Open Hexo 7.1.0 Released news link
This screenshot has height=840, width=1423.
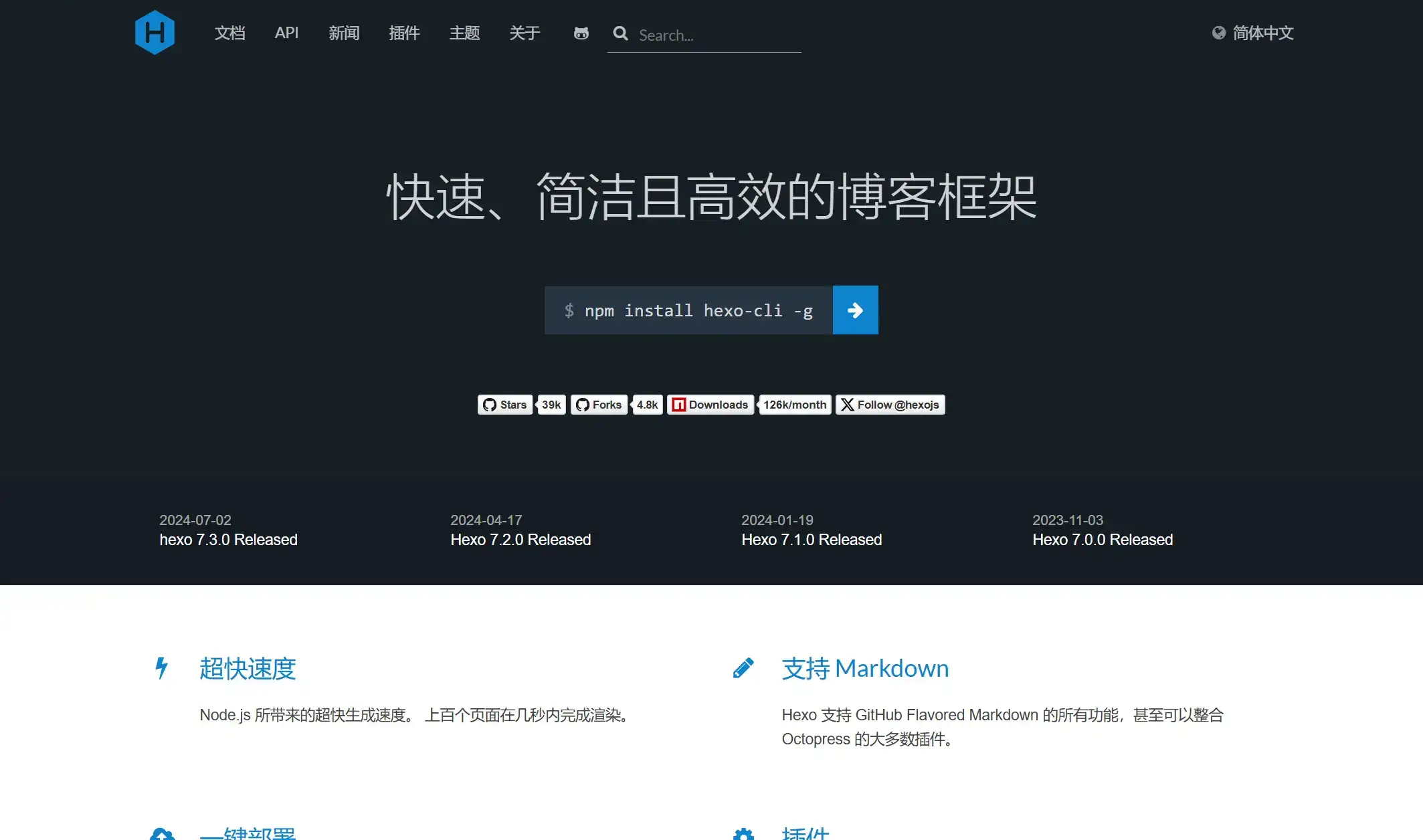tap(812, 540)
